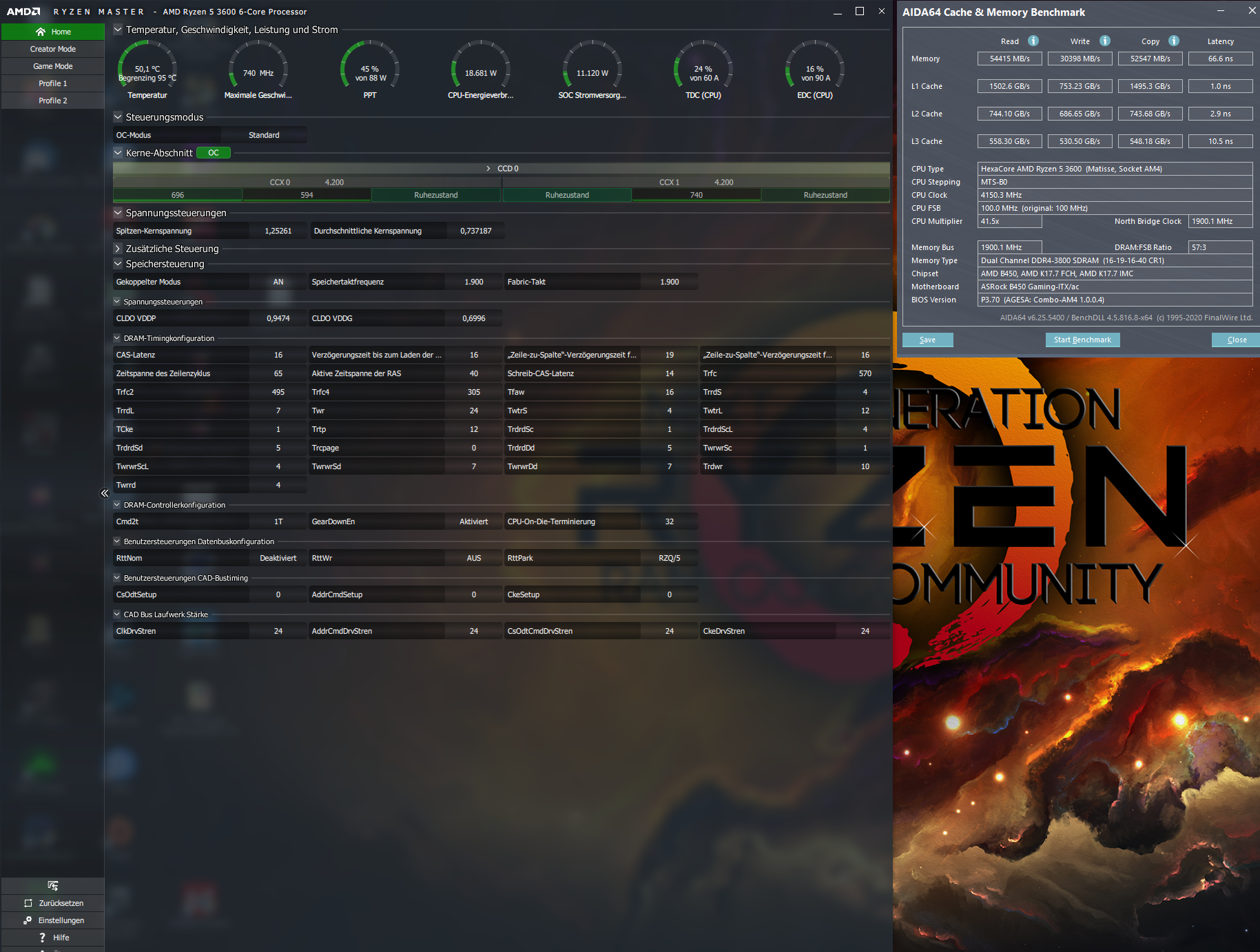Click the Memory Latency 66.6 ns field

(x=1221, y=59)
